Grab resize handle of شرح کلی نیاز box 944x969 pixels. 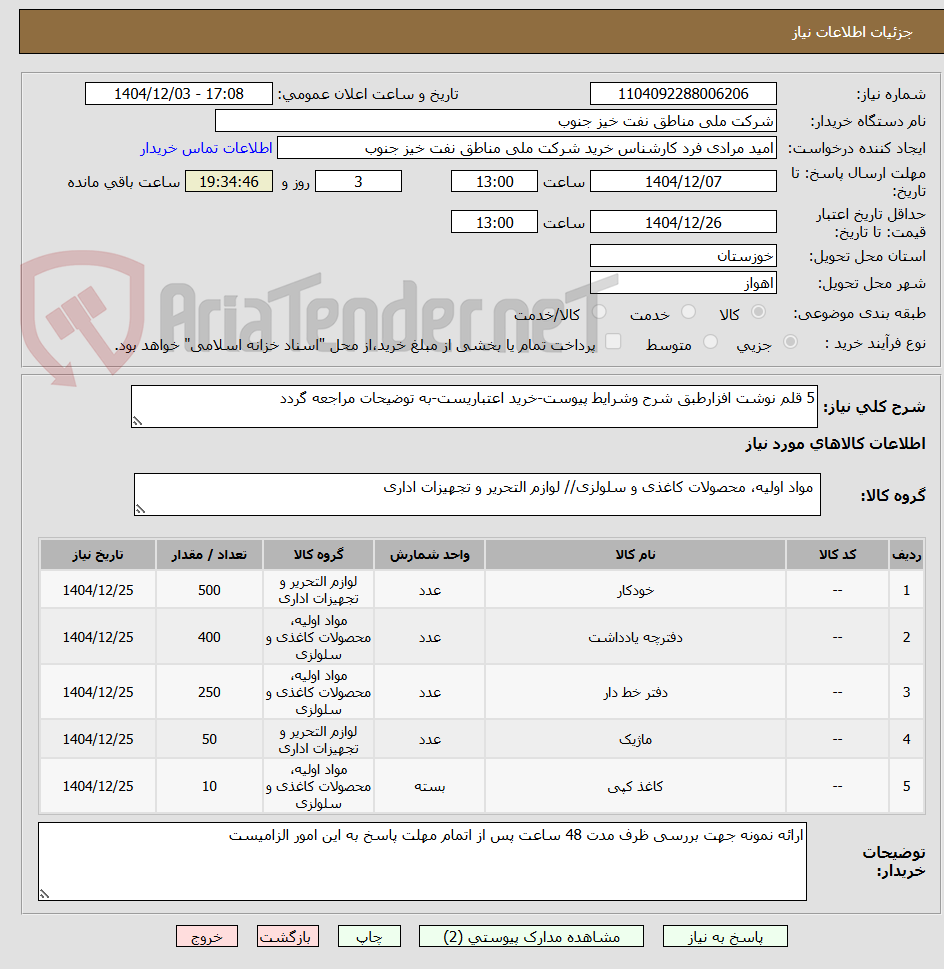[137, 421]
